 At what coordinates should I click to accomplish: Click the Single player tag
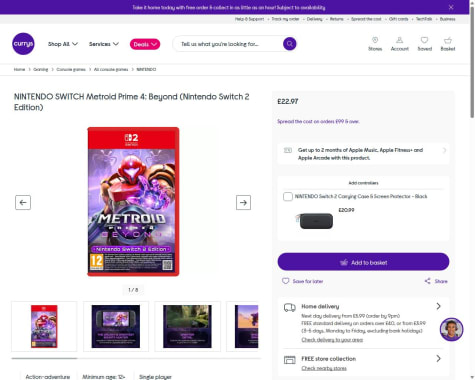[155, 377]
